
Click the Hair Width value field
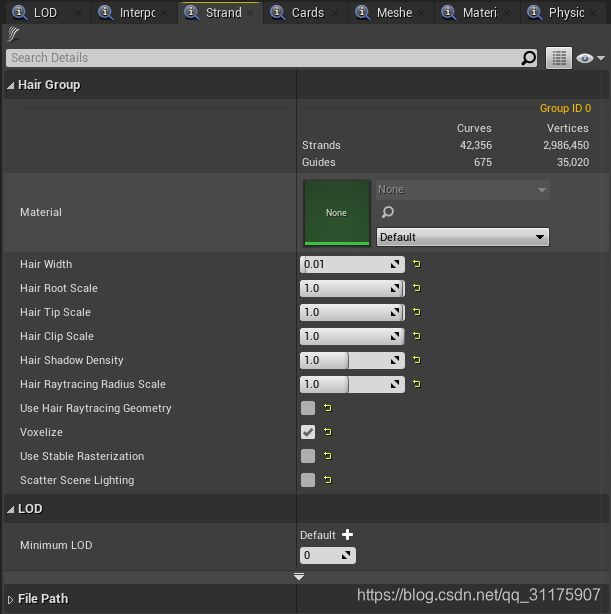coord(352,264)
